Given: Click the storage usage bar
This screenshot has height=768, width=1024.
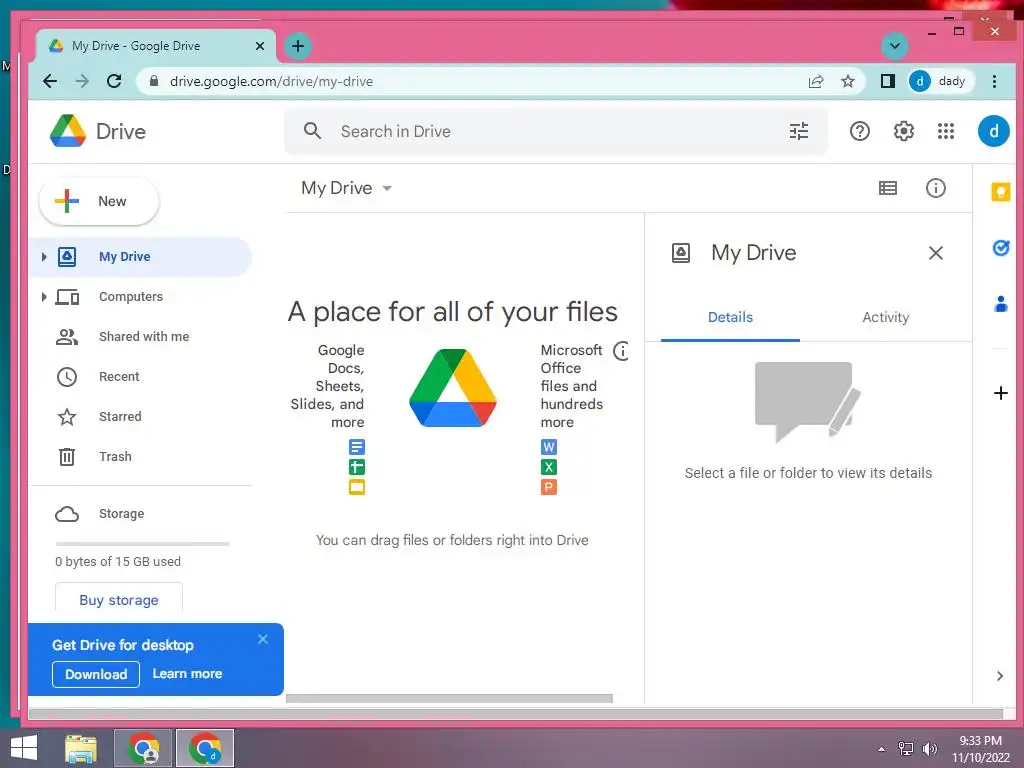Looking at the screenshot, I should pyautogui.click(x=142, y=543).
